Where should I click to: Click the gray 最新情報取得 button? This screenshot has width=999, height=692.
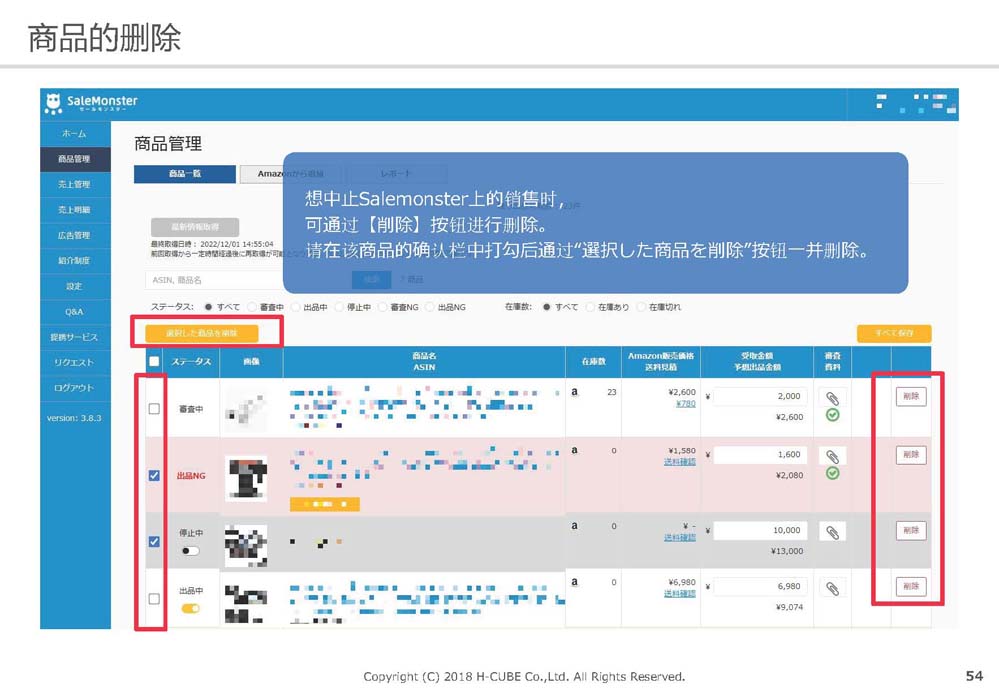click(x=195, y=227)
